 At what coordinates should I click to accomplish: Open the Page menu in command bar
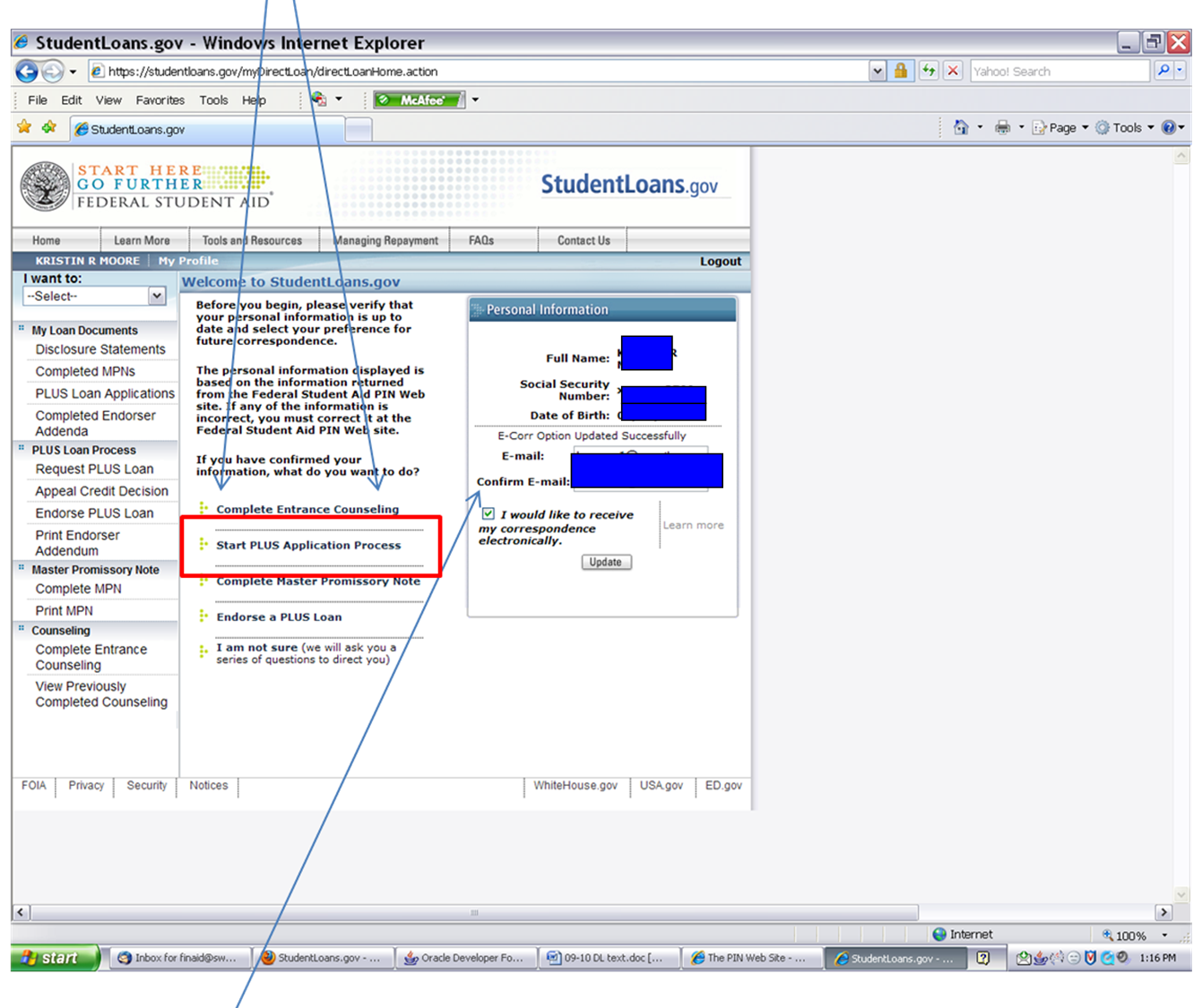click(x=1059, y=127)
